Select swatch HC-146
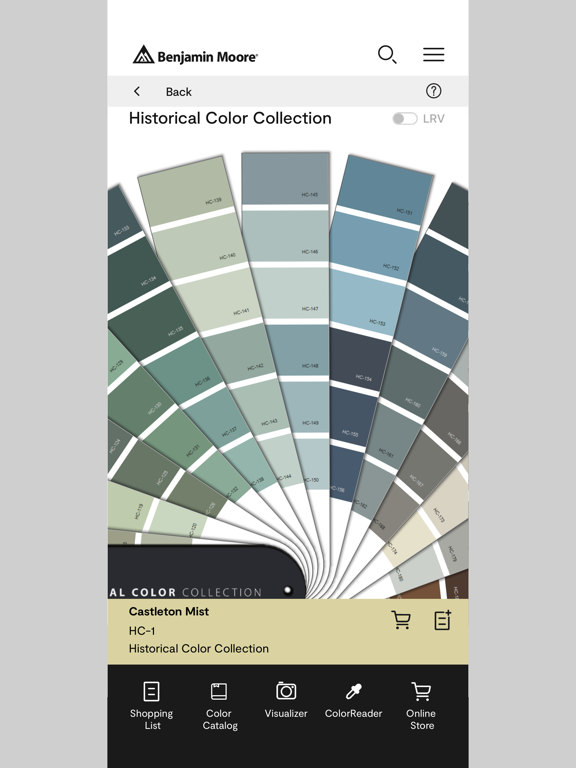This screenshot has width=576, height=768. pyautogui.click(x=288, y=236)
